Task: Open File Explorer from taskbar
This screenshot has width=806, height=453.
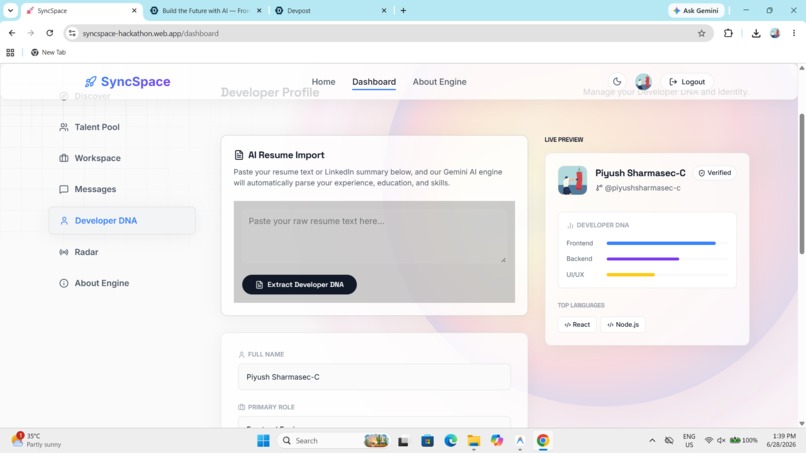Action: point(473,441)
